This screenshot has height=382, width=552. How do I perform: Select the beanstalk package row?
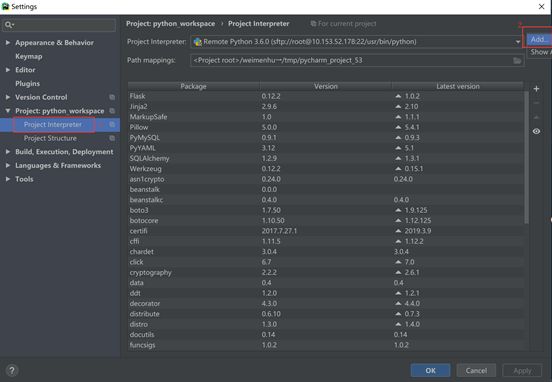pyautogui.click(x=326, y=189)
